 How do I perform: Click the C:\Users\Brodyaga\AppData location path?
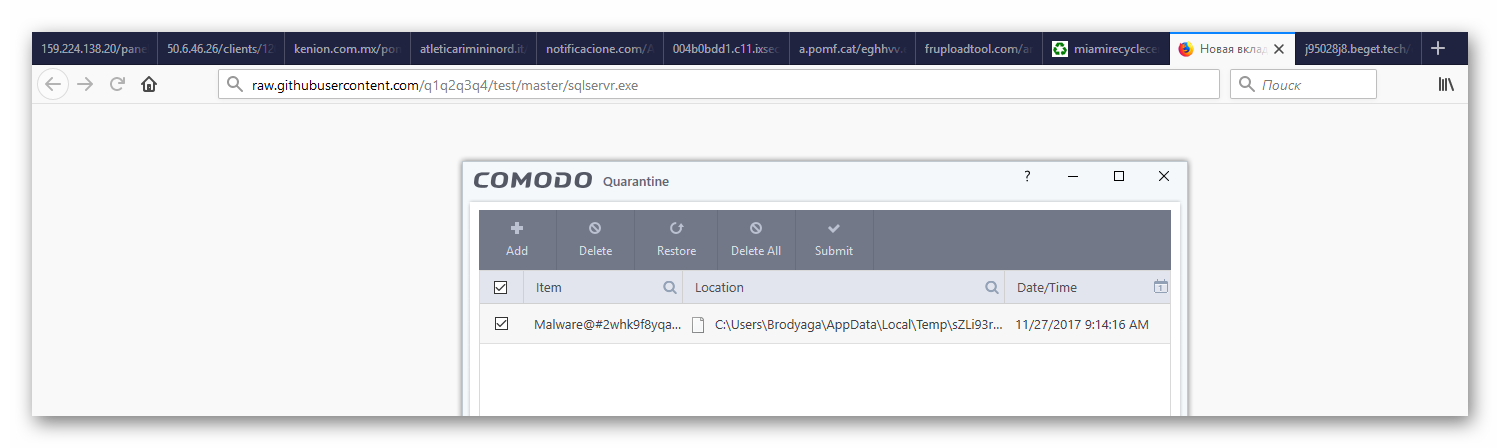[858, 325]
